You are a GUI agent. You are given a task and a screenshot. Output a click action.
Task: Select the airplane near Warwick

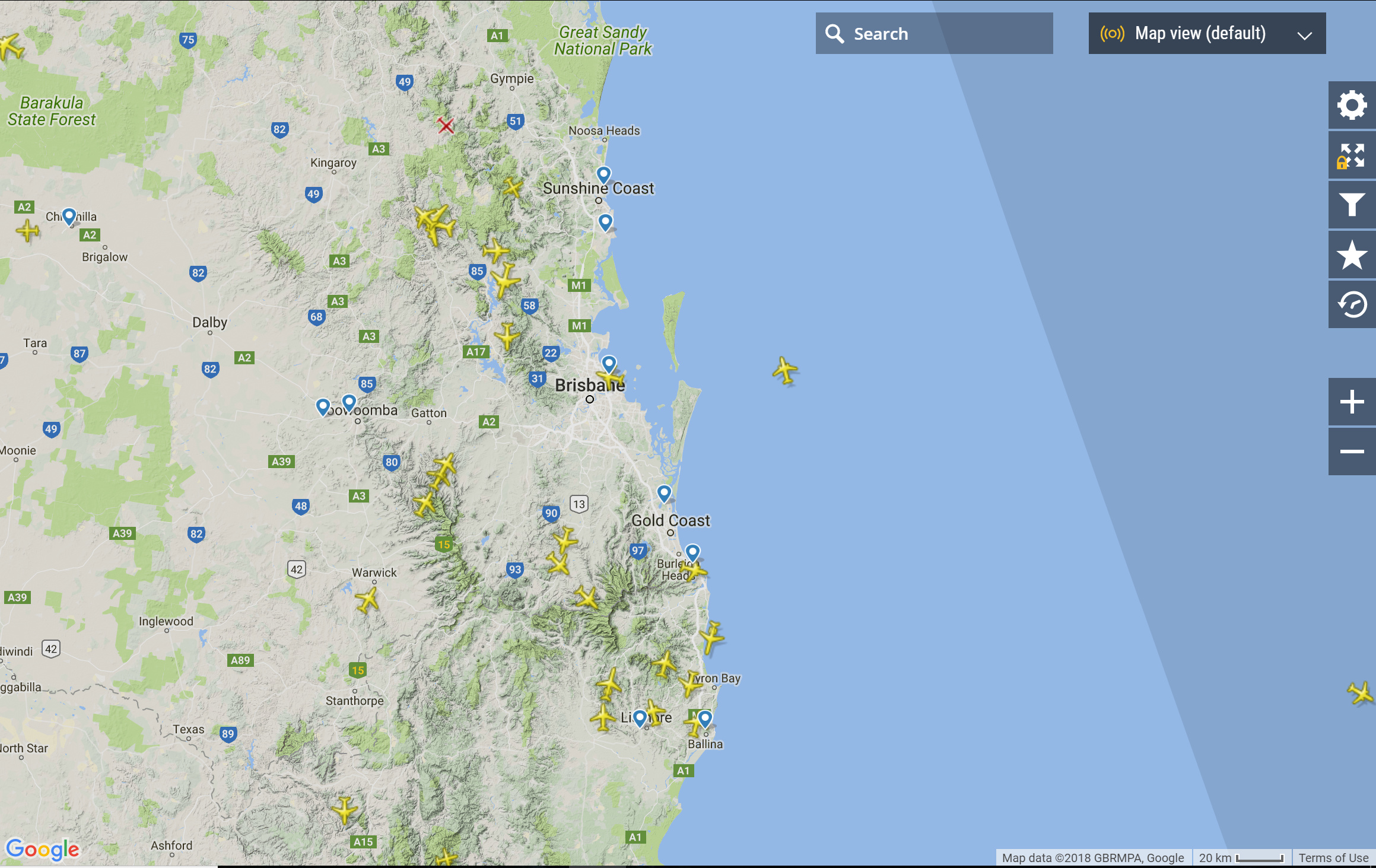click(368, 599)
